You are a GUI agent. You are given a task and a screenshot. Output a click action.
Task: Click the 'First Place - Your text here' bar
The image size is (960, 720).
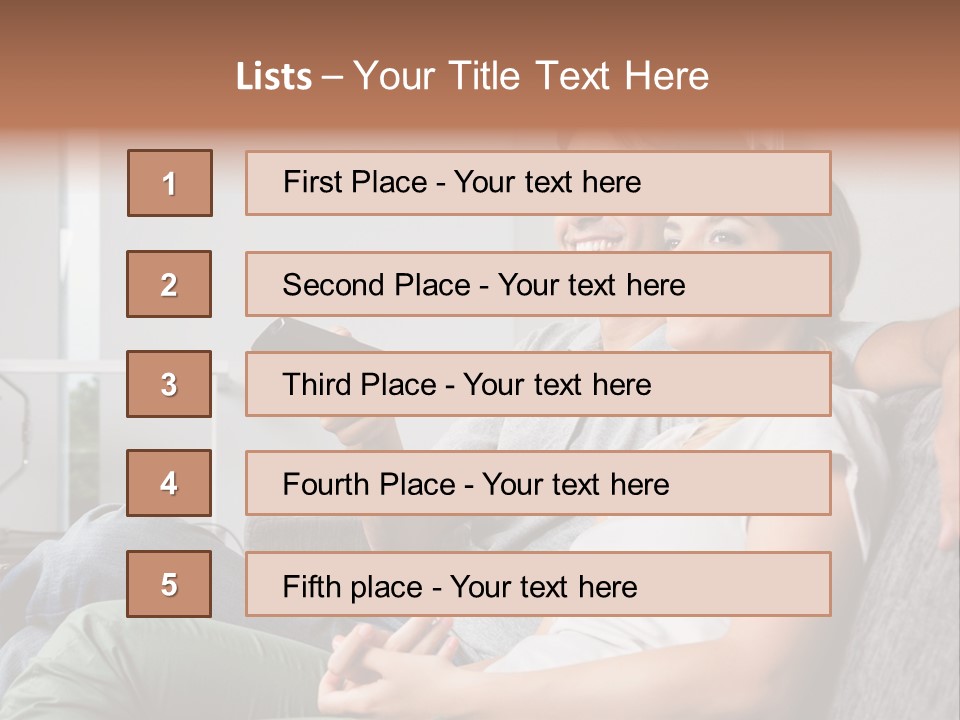tap(538, 183)
